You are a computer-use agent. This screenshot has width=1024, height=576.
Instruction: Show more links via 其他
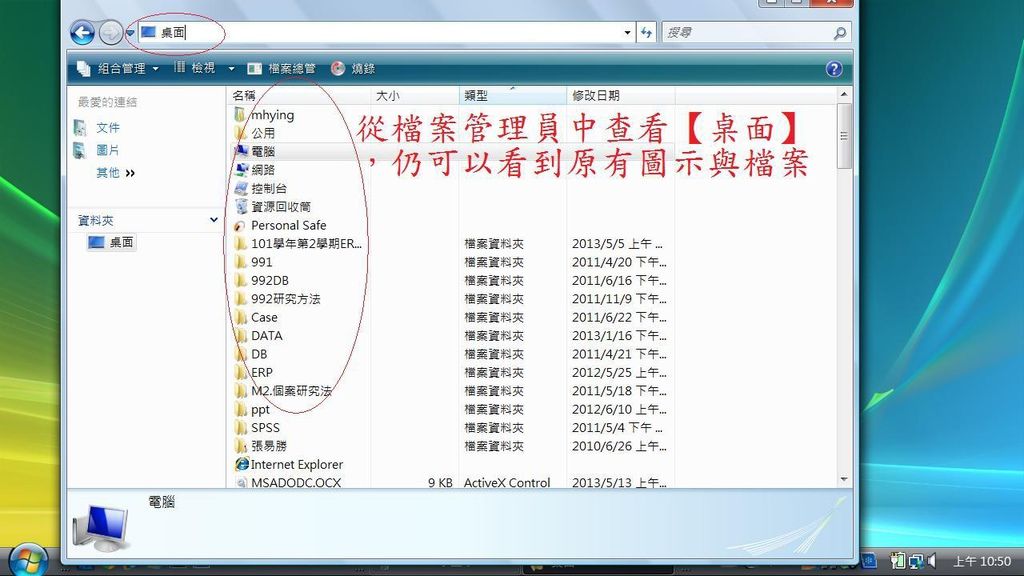[116, 173]
